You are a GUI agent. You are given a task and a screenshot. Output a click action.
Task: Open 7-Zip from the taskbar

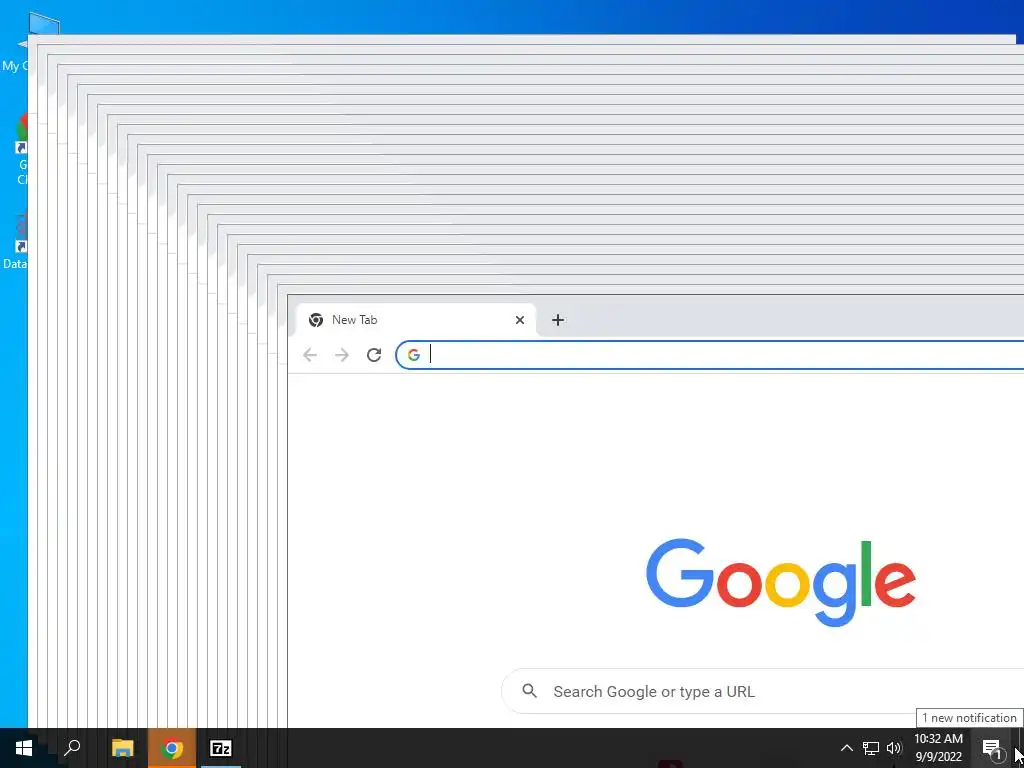point(220,748)
